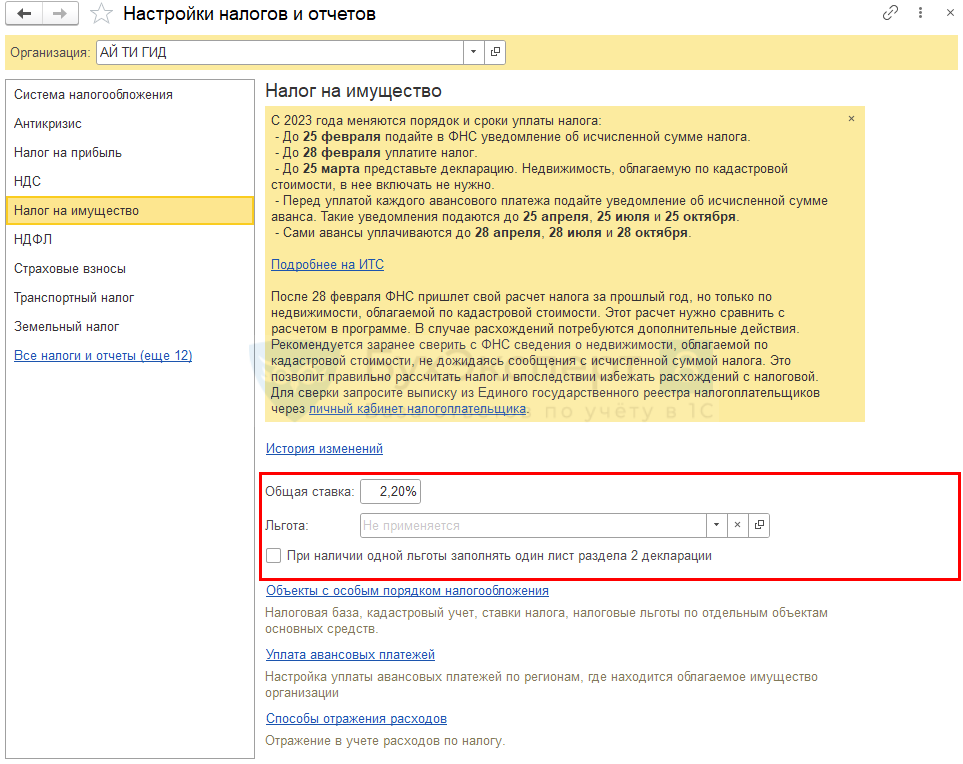Click the back navigation arrow
The width and height of the screenshot is (963, 764).
(x=24, y=14)
